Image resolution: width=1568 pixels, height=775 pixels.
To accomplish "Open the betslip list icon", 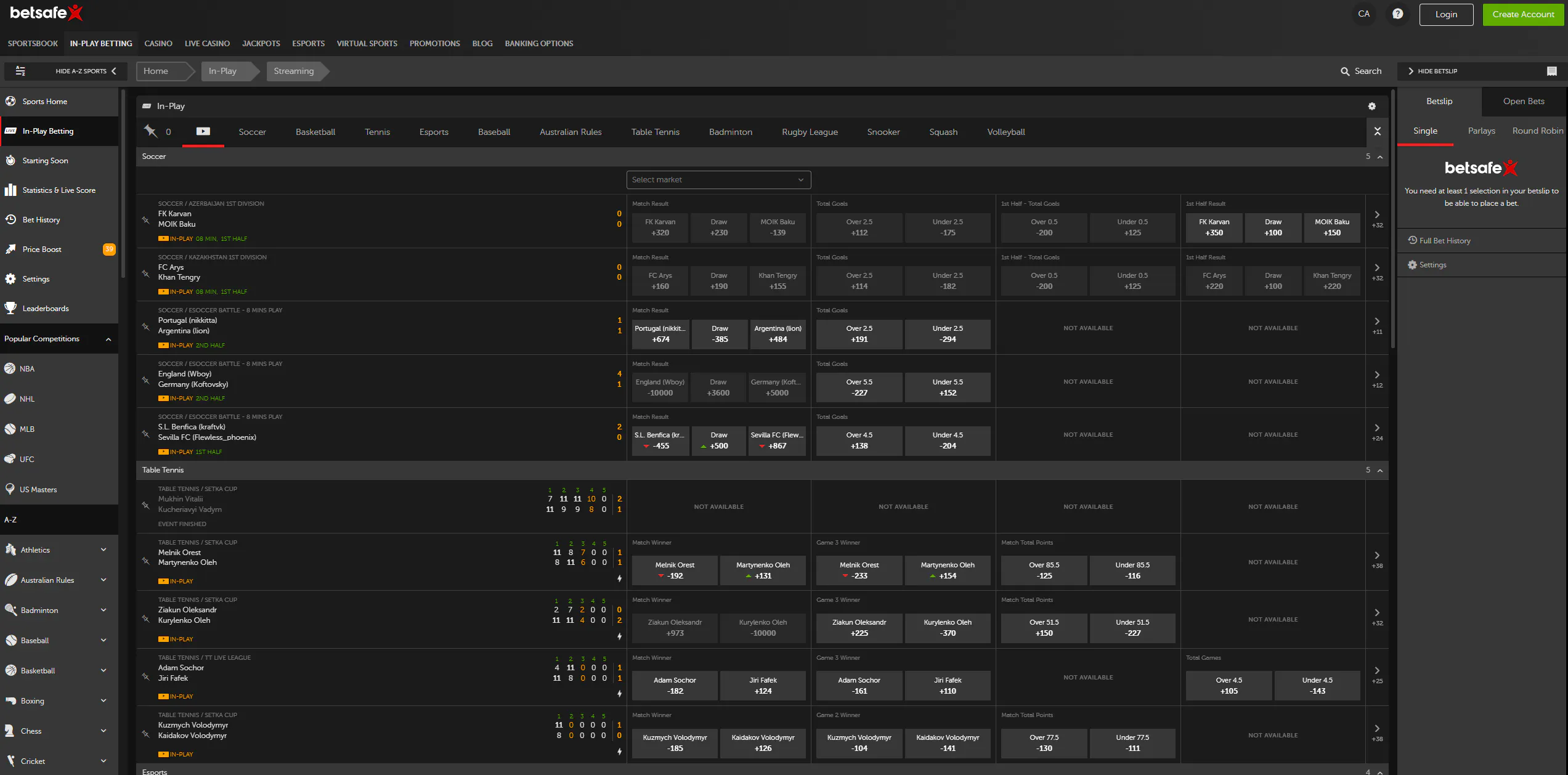I will click(x=1552, y=71).
